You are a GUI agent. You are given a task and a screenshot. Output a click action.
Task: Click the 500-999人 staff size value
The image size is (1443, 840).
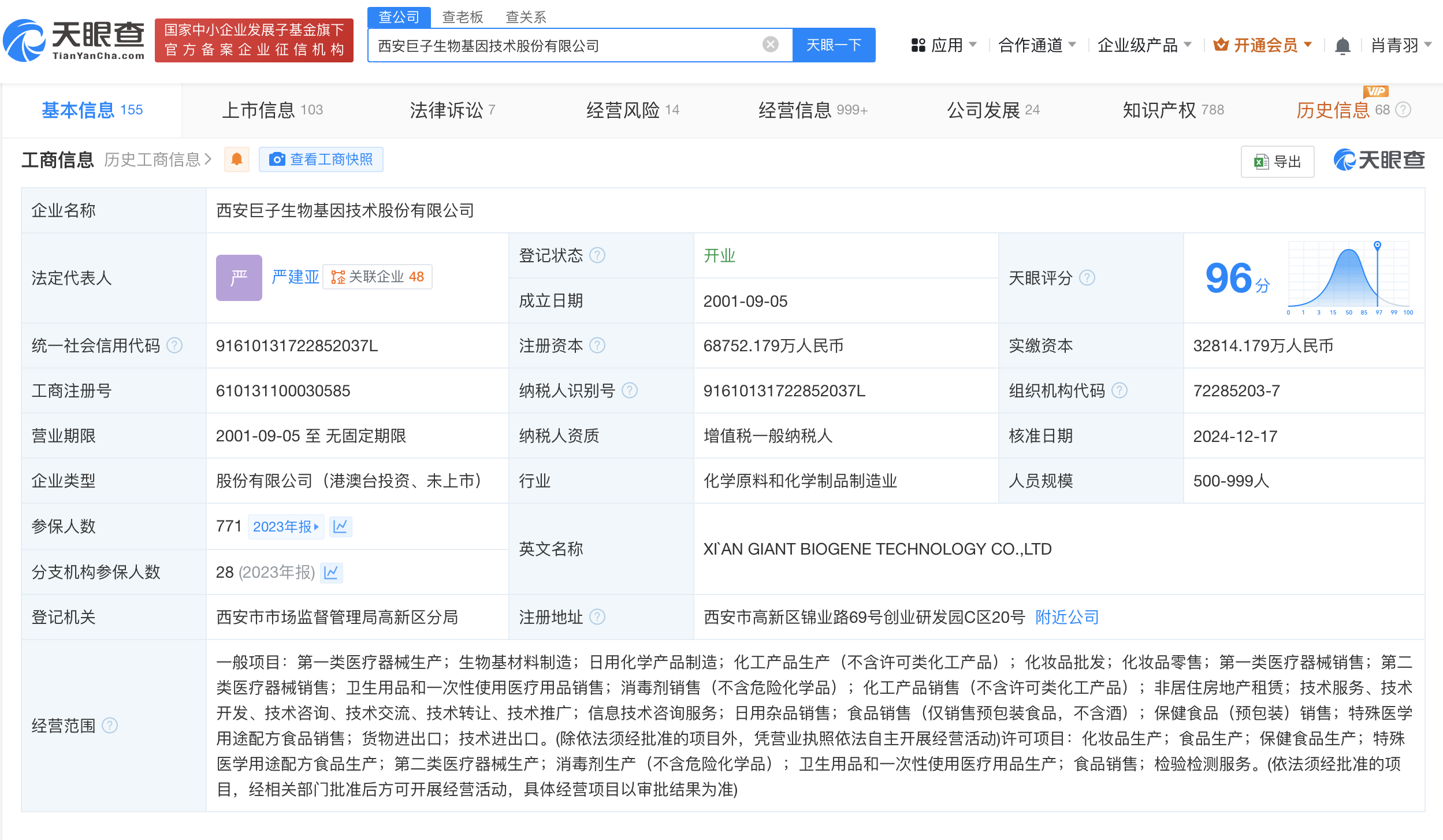coord(1231,481)
